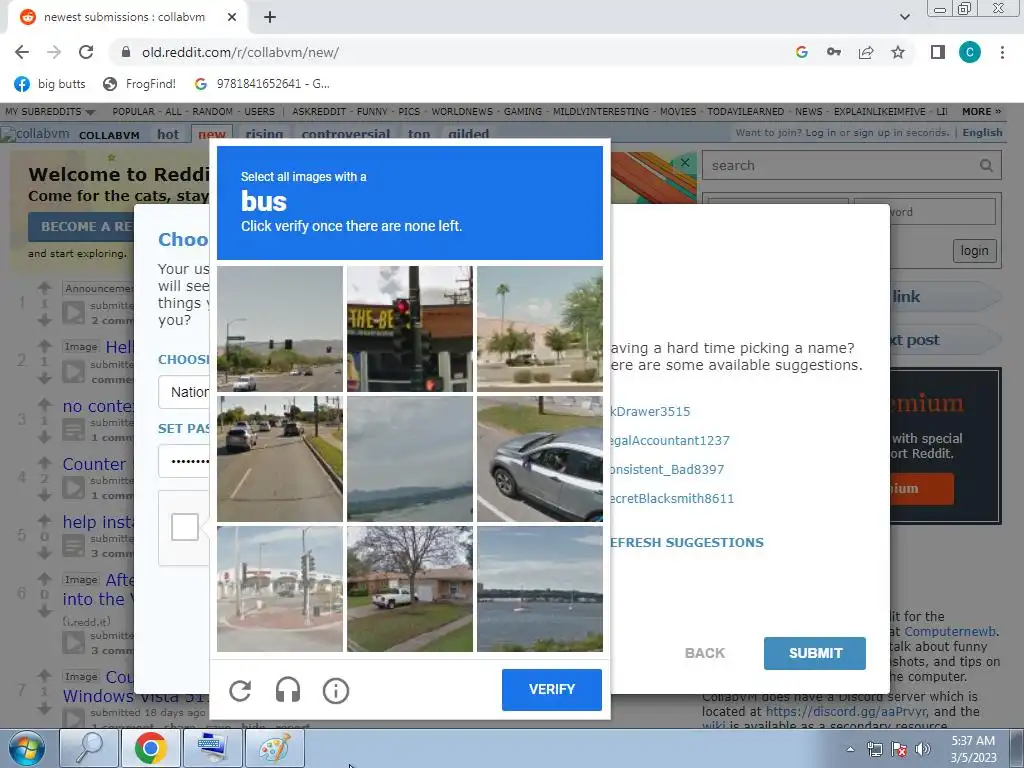The height and width of the screenshot is (768, 1024).
Task: Open a new tab with the plus icon
Action: point(270,18)
